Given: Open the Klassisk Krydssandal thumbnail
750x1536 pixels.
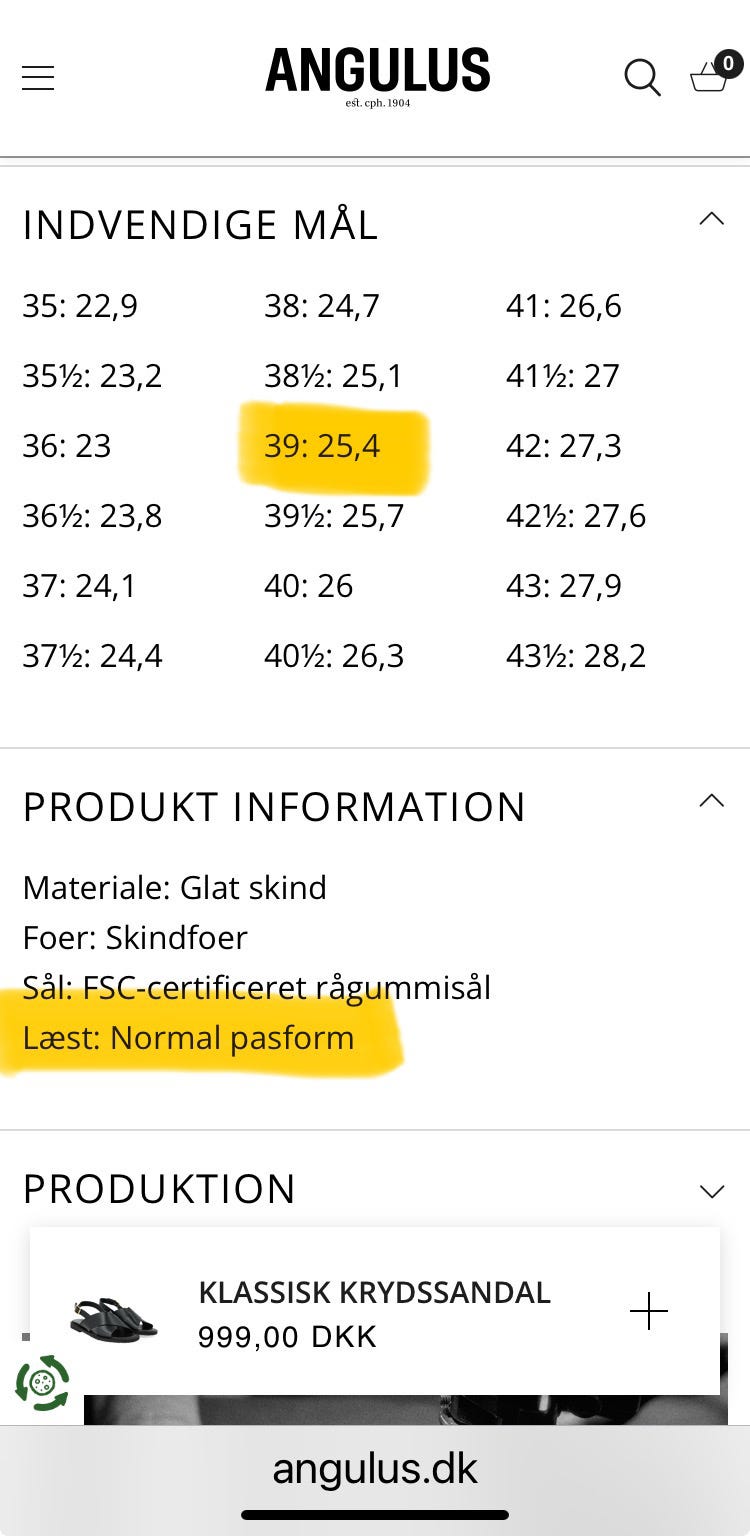Looking at the screenshot, I should pos(114,1313).
